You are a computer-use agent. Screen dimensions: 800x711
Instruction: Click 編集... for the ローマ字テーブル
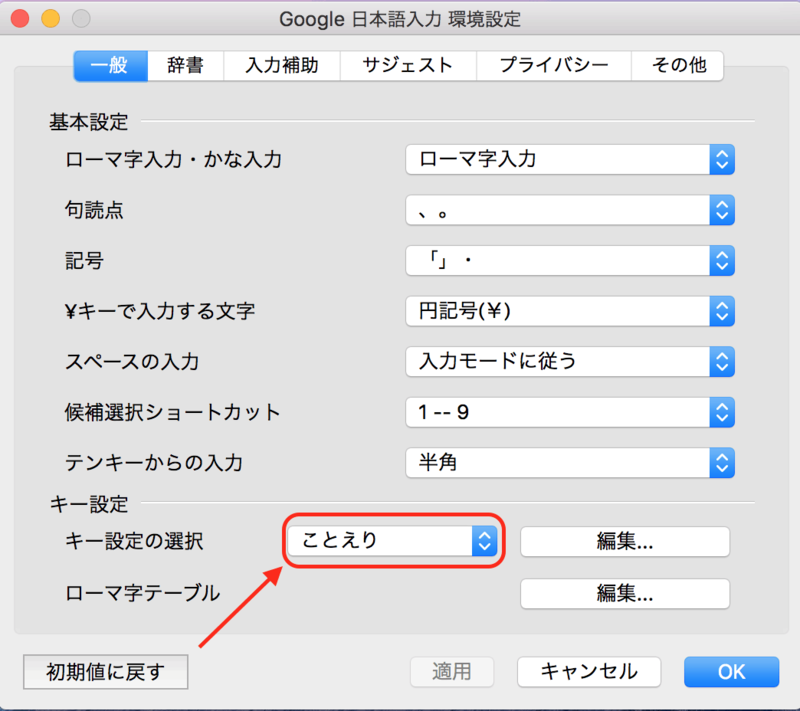pos(625,594)
